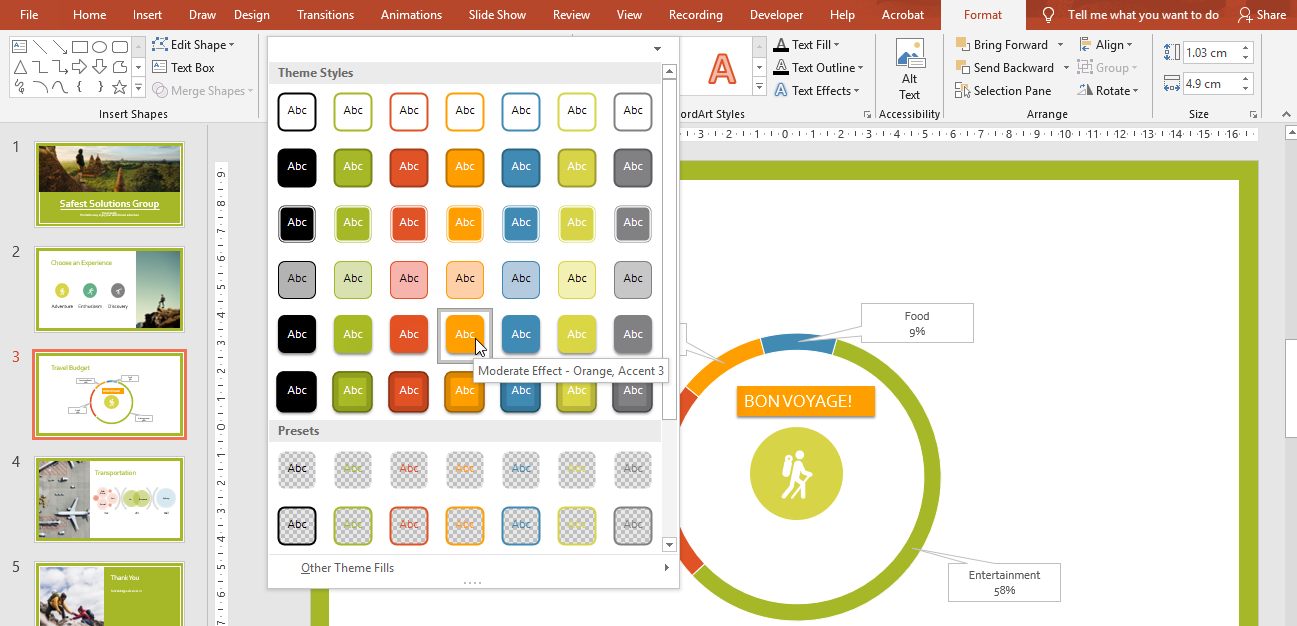
Task: Expand the Rotate options menu
Action: pos(1110,91)
